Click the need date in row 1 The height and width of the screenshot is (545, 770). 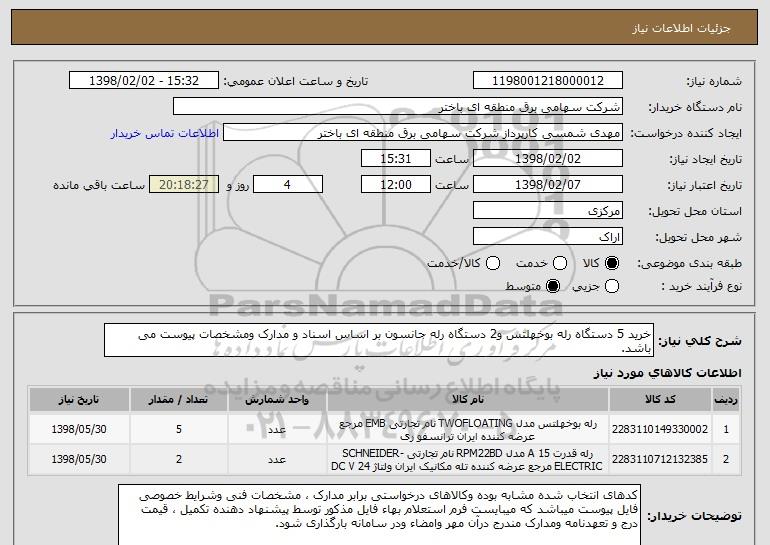(x=79, y=429)
